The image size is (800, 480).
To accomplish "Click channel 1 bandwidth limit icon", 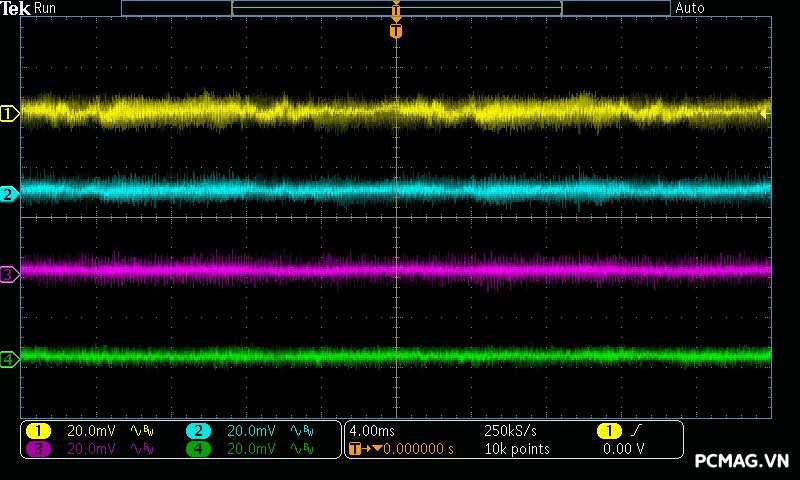I will (143, 431).
